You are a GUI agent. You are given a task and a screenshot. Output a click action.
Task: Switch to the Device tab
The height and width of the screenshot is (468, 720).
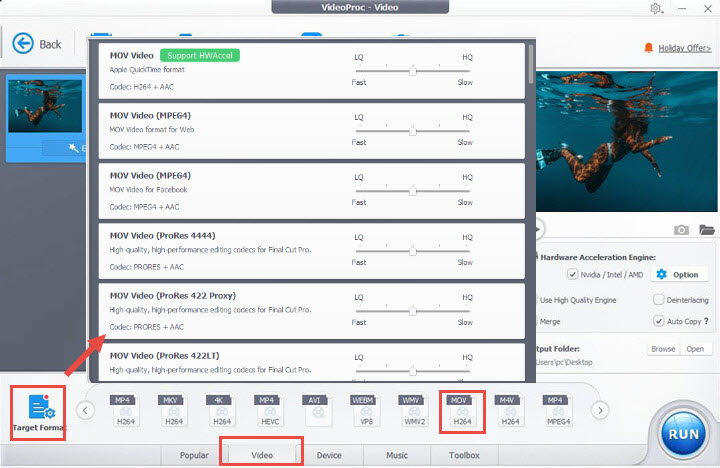329,455
